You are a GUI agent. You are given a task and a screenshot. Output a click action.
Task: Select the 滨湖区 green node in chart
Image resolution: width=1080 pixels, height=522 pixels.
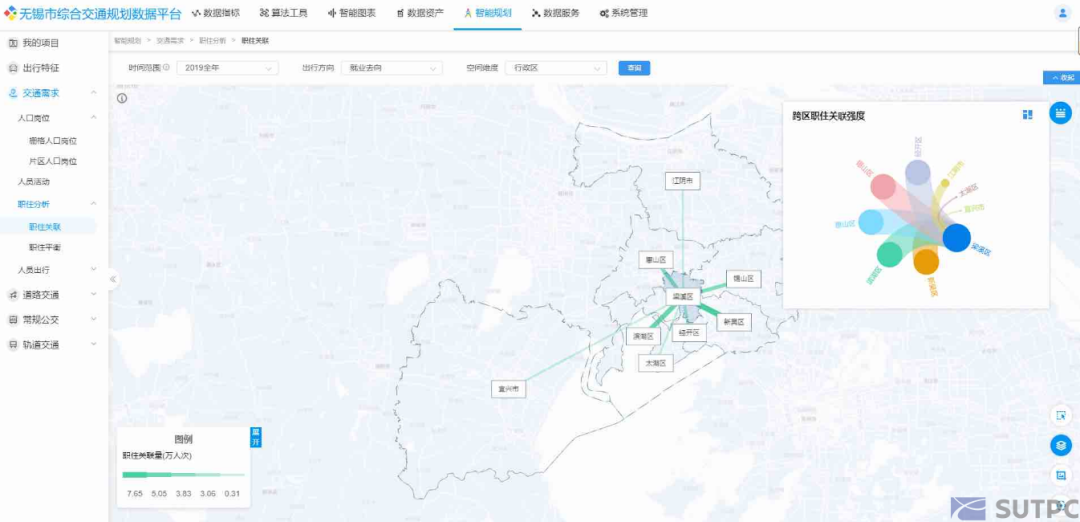(x=889, y=254)
